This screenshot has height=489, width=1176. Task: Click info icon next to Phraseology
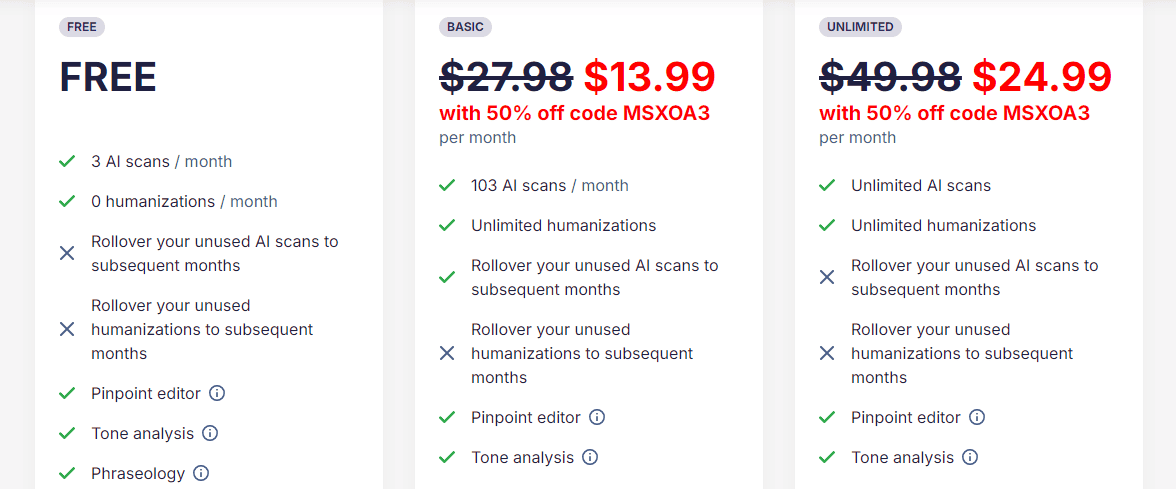tap(201, 473)
